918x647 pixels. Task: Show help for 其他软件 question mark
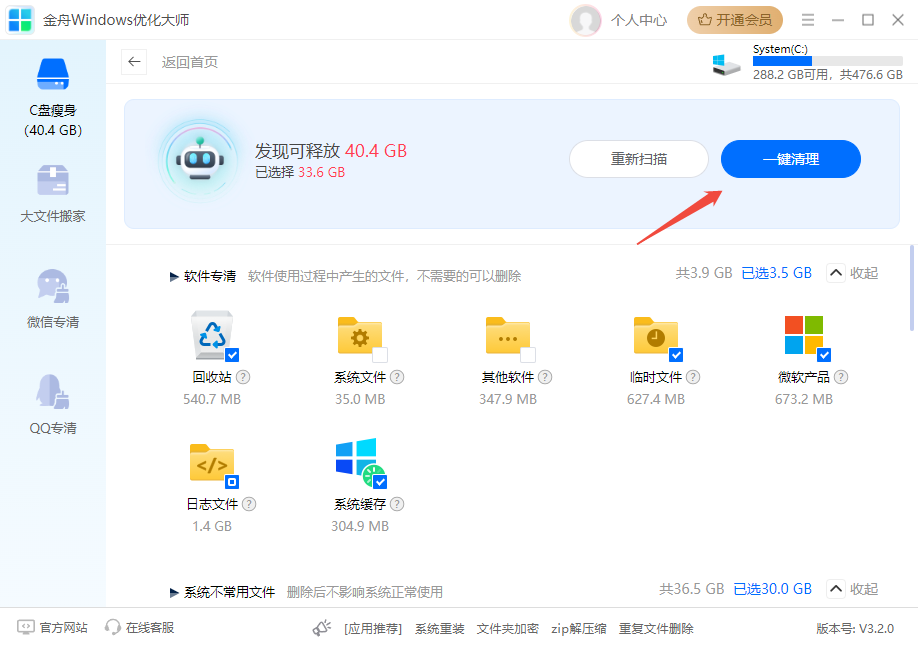545,377
